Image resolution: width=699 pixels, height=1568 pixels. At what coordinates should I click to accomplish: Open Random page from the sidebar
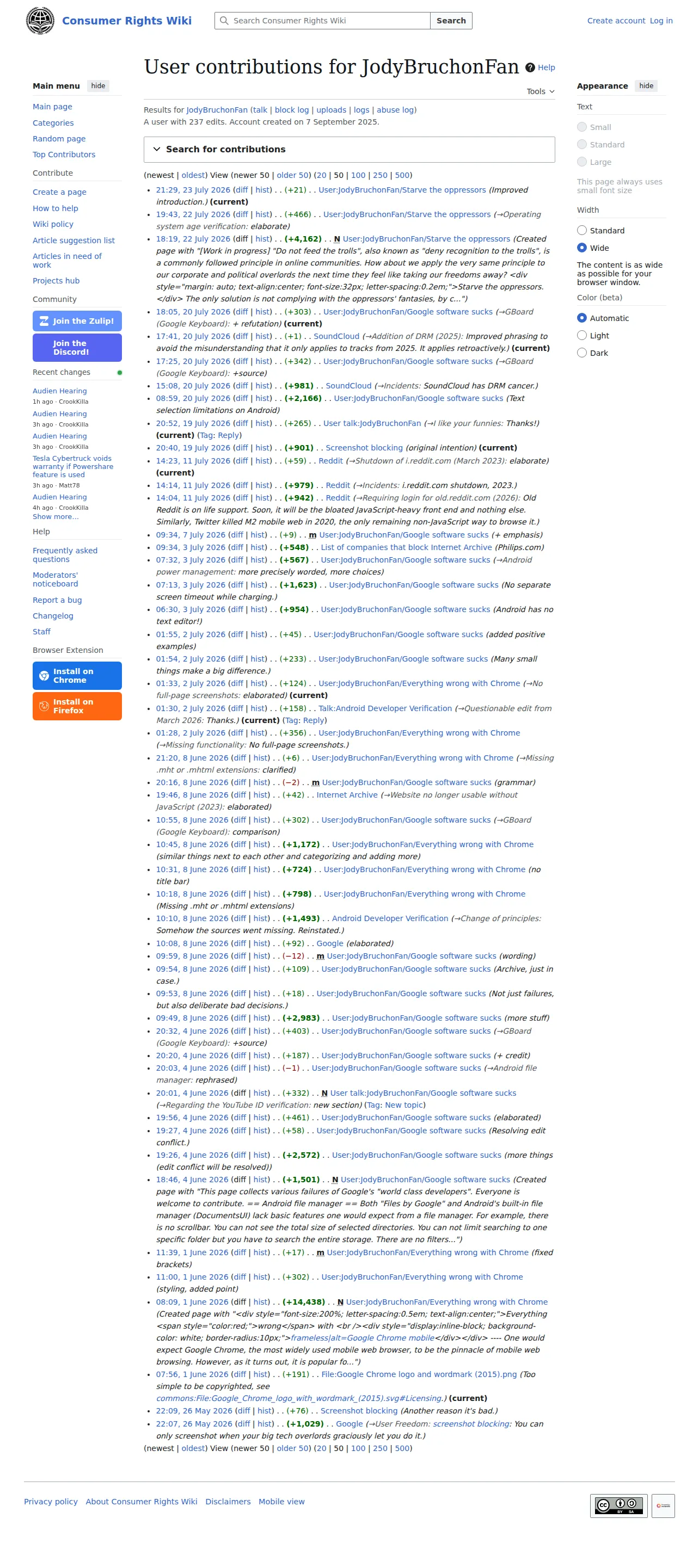(59, 139)
